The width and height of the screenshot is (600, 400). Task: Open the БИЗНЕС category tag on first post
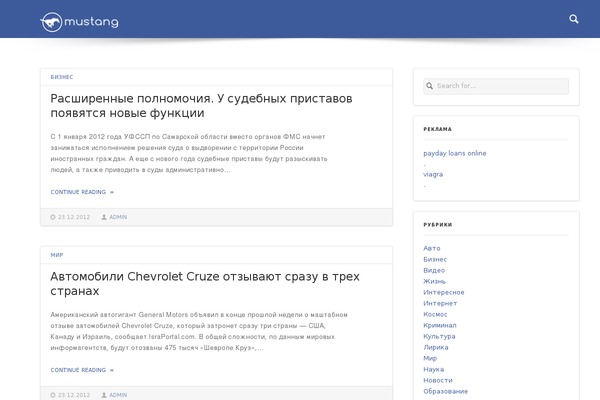point(62,77)
